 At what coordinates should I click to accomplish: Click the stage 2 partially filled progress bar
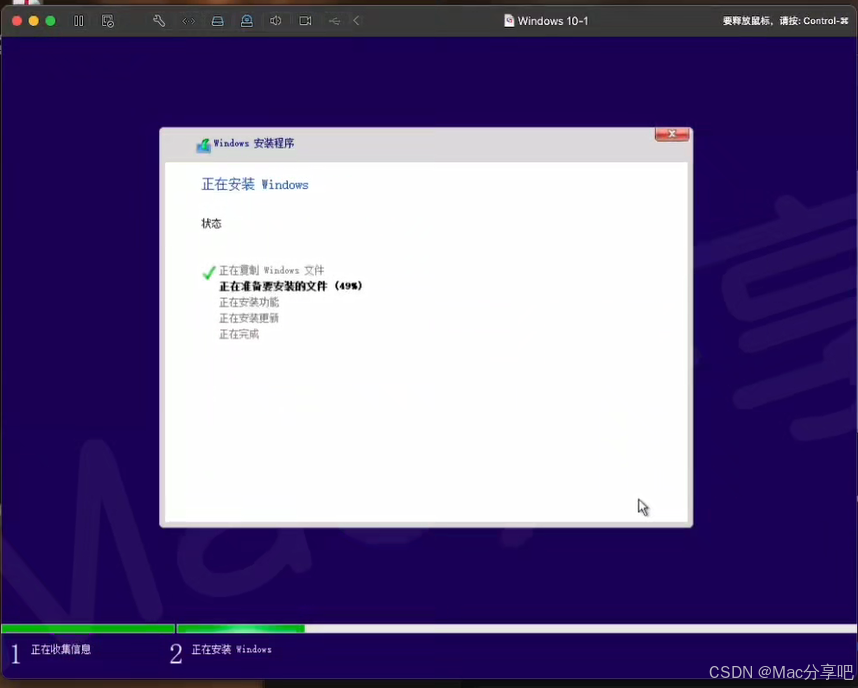[517, 628]
